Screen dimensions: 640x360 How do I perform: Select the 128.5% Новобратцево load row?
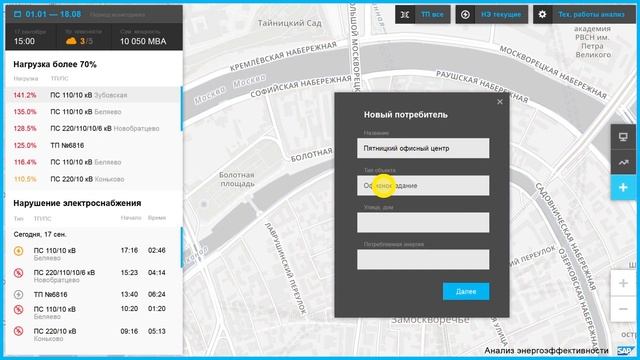point(93,129)
